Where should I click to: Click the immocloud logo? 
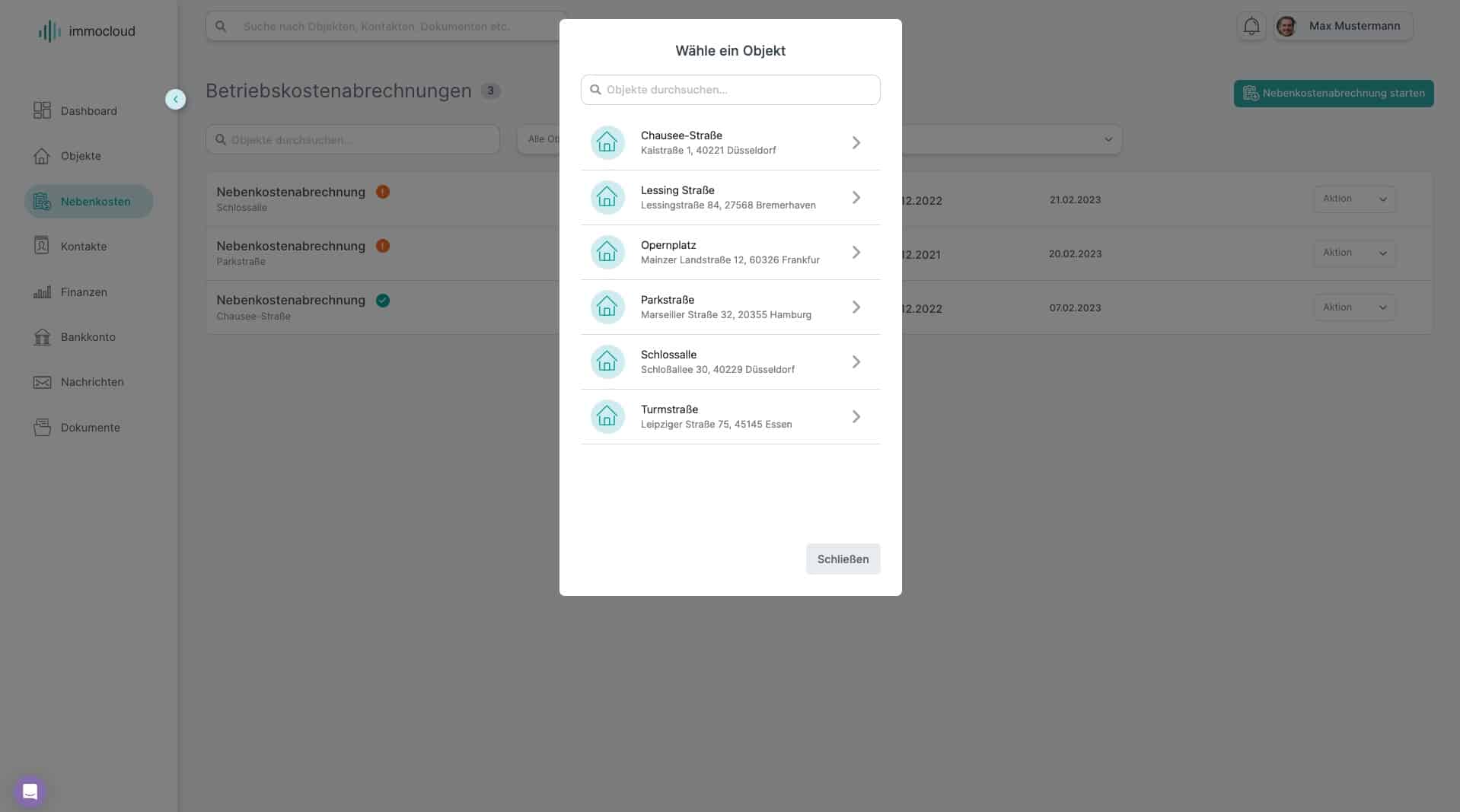click(87, 31)
